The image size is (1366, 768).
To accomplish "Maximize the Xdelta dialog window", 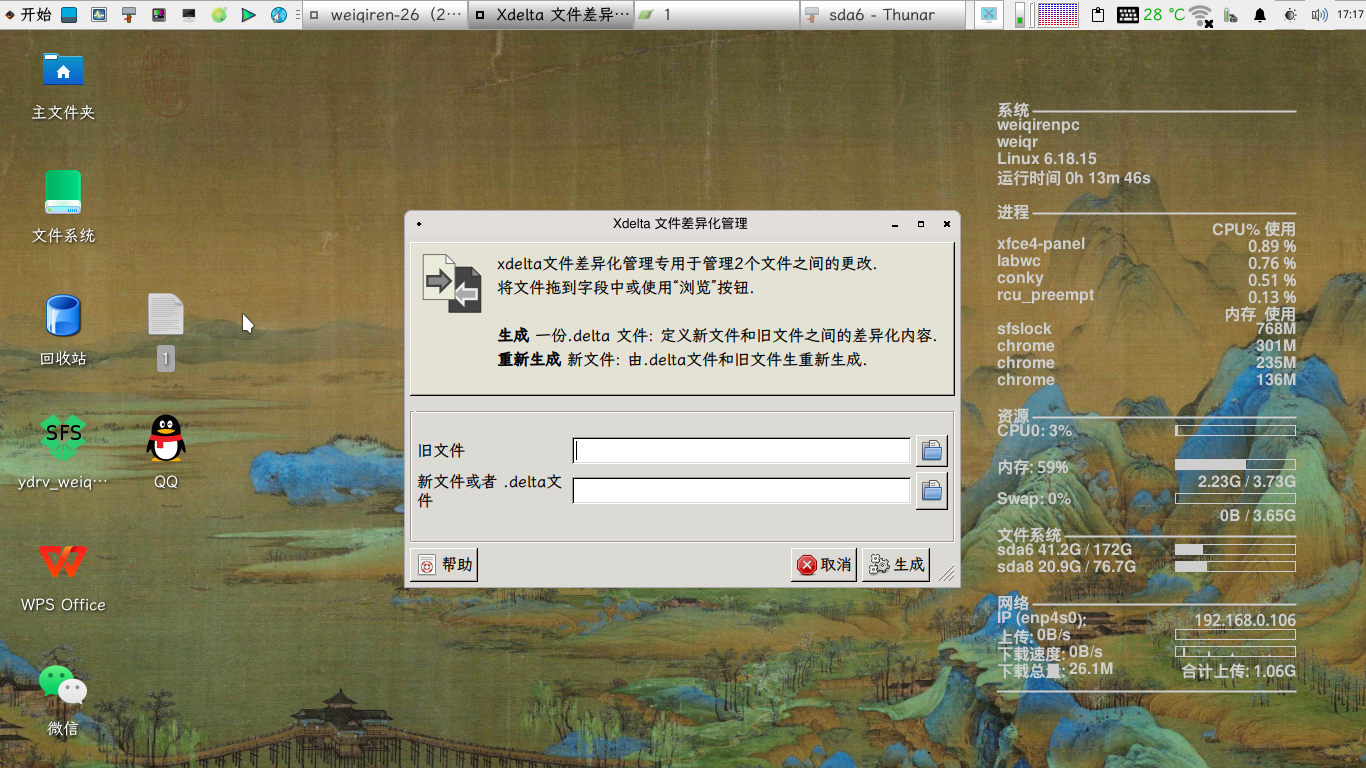I will (x=921, y=224).
